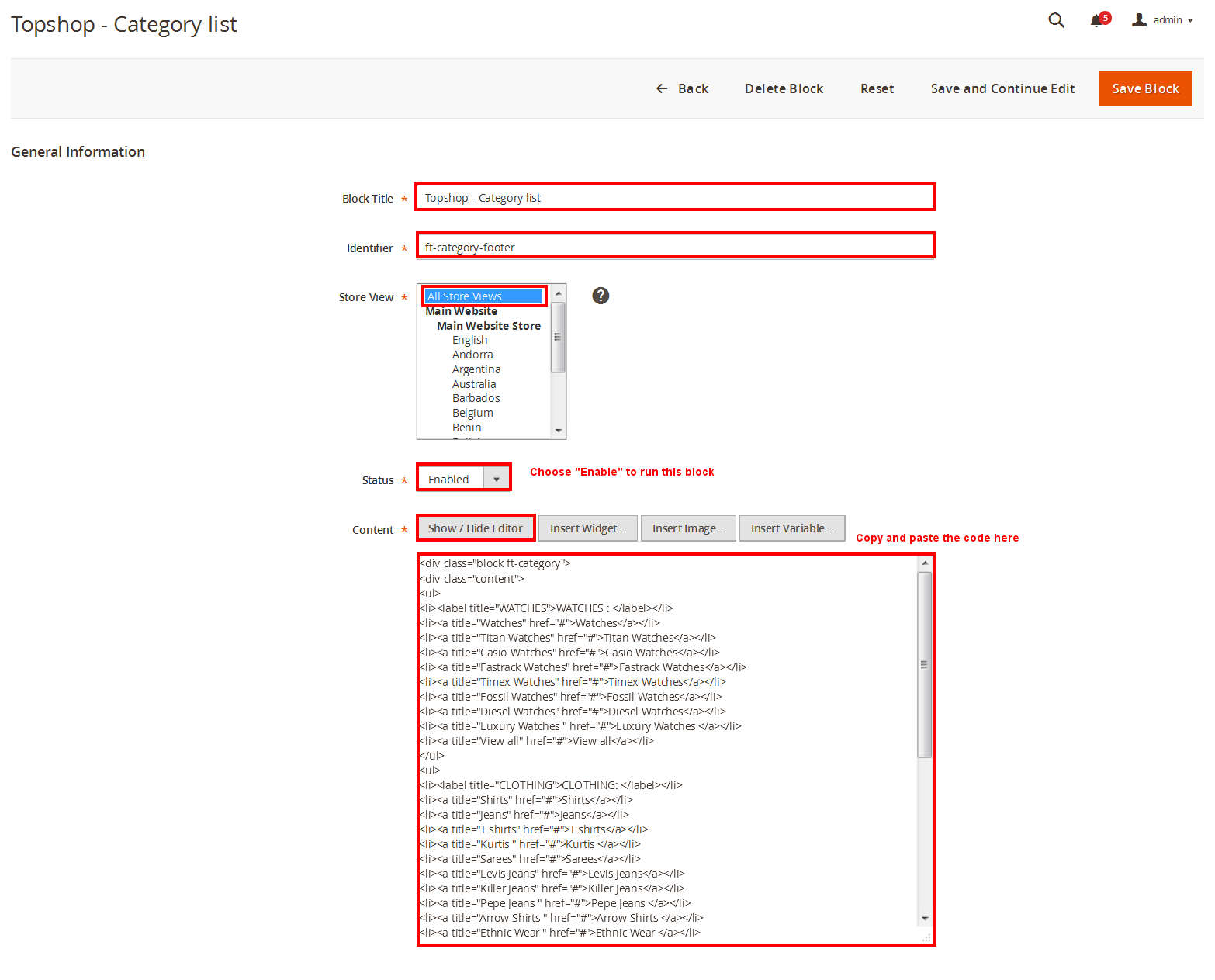Click the Store View help question icon
The image size is (1215, 980).
(601, 296)
